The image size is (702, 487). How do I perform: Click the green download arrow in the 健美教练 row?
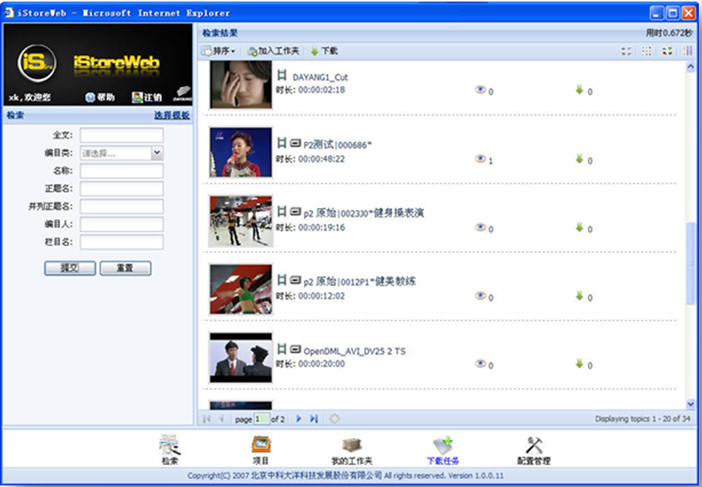pos(579,296)
